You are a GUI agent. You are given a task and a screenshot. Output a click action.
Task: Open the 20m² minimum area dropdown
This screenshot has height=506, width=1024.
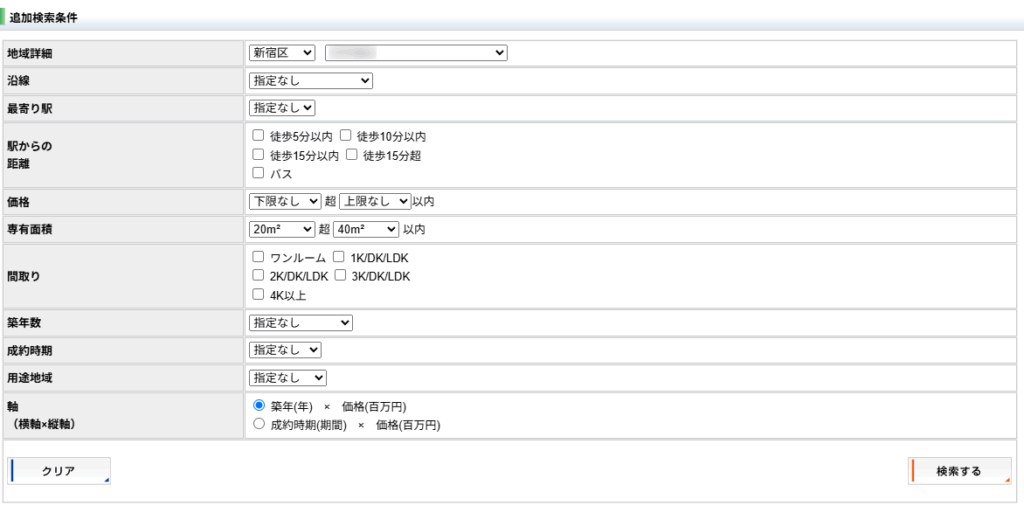[282, 229]
